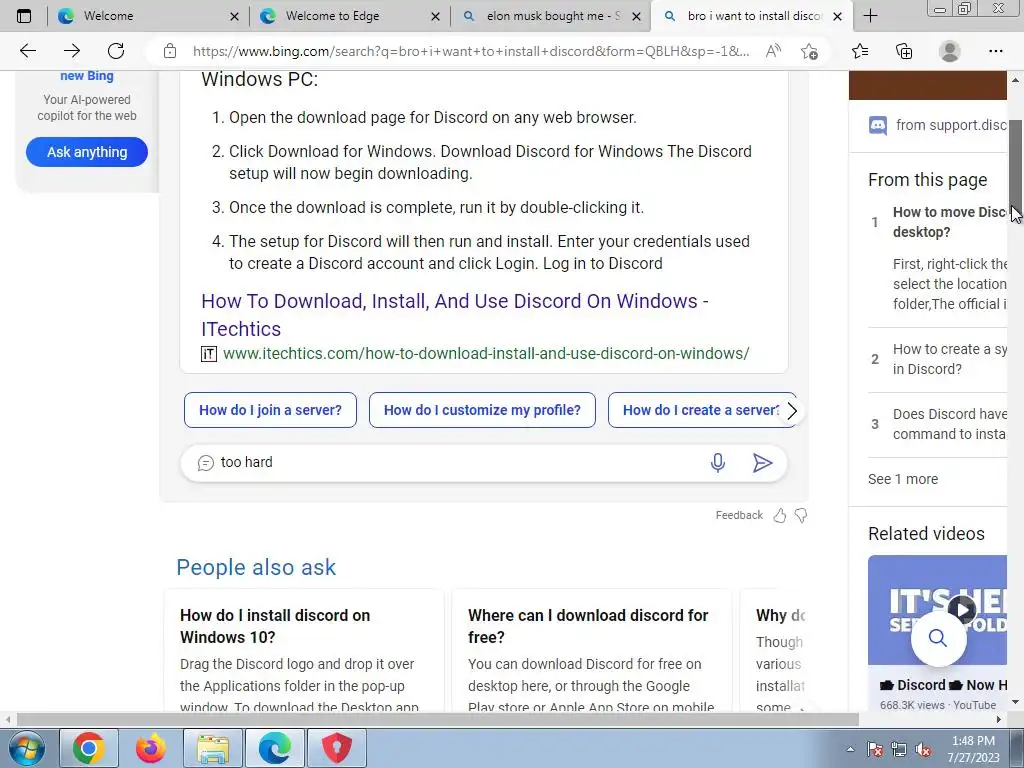Give thumbs up feedback

point(780,515)
